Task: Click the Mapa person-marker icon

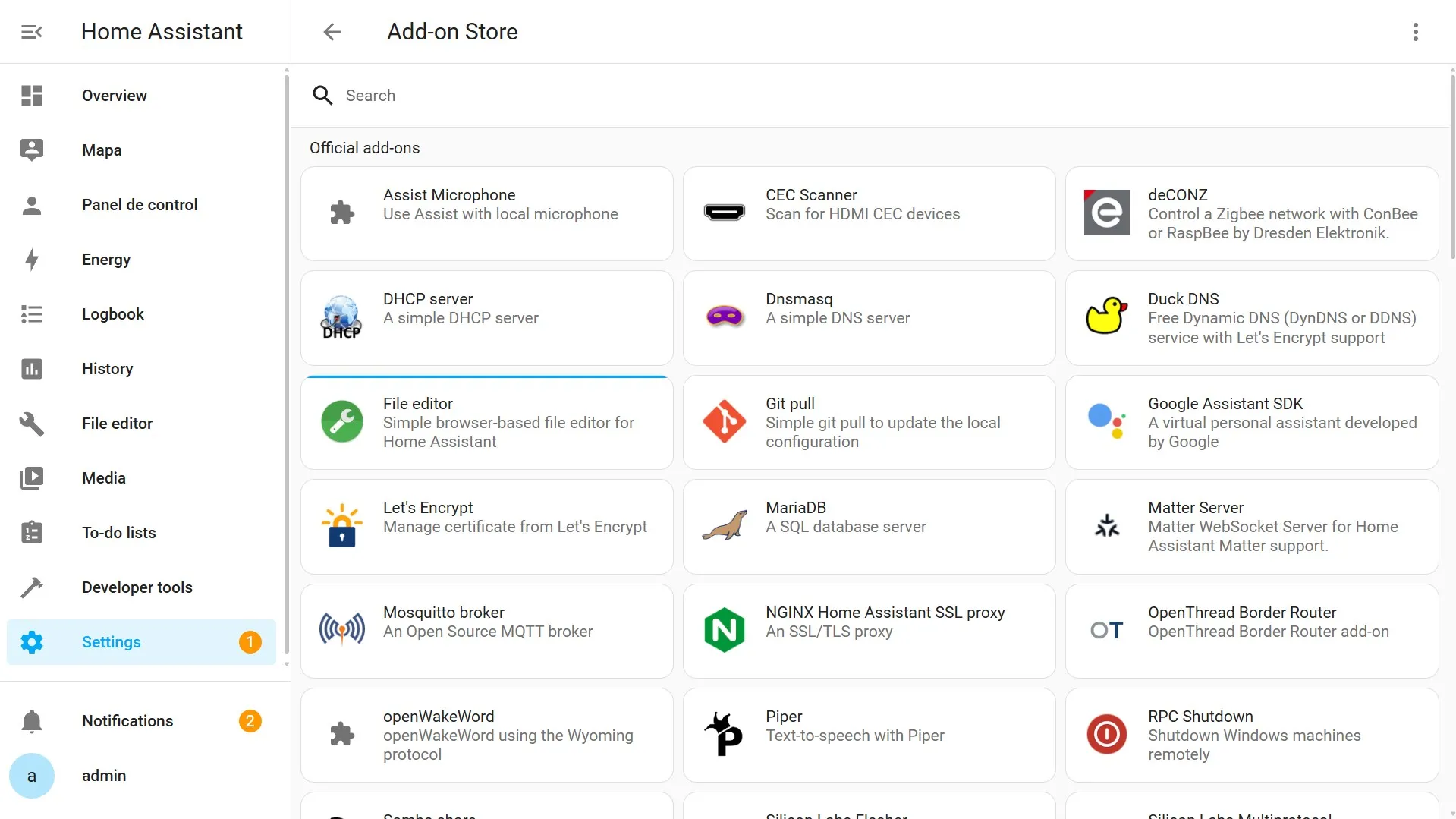Action: (32, 150)
